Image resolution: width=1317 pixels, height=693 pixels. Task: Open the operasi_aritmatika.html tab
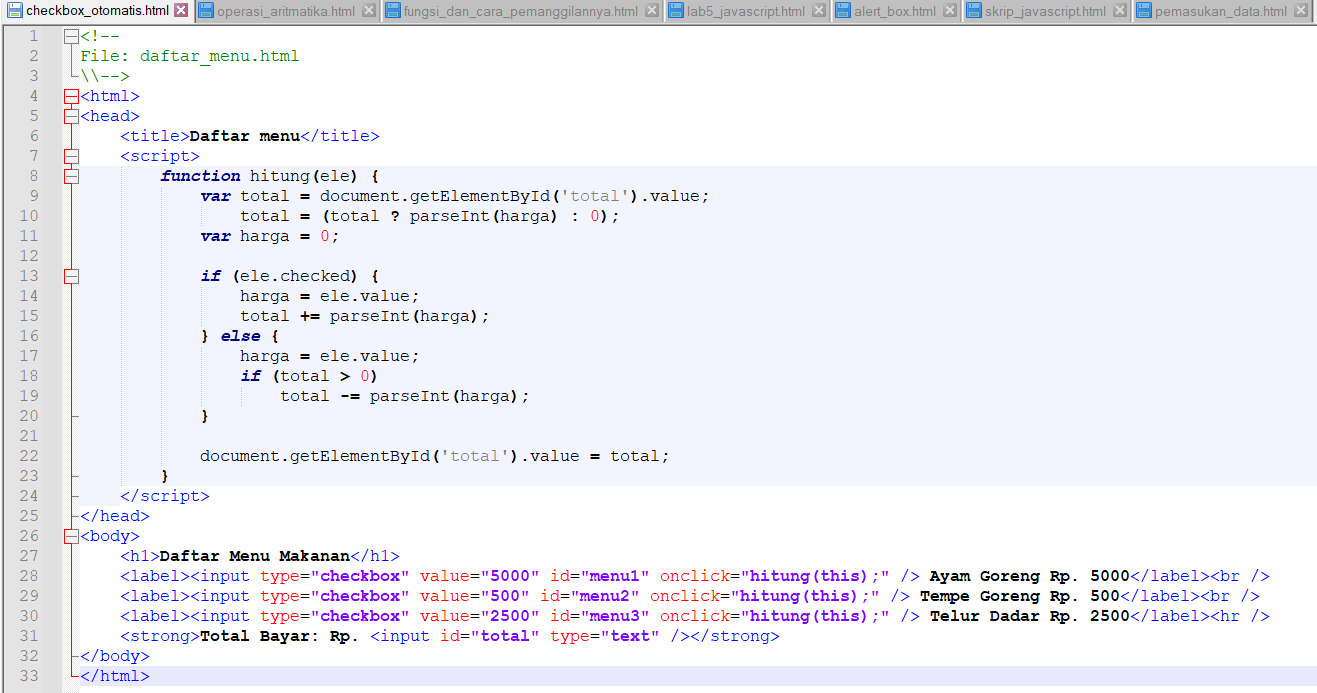pos(285,11)
